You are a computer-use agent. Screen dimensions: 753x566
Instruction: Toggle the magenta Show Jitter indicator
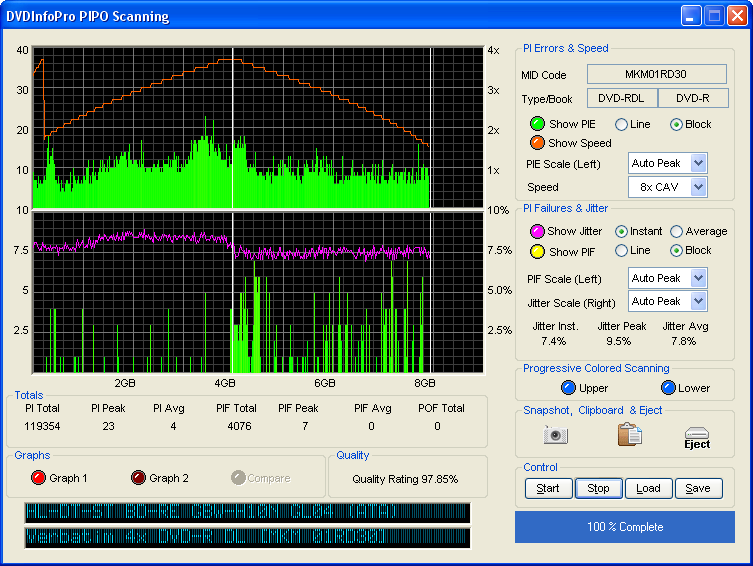click(x=537, y=231)
